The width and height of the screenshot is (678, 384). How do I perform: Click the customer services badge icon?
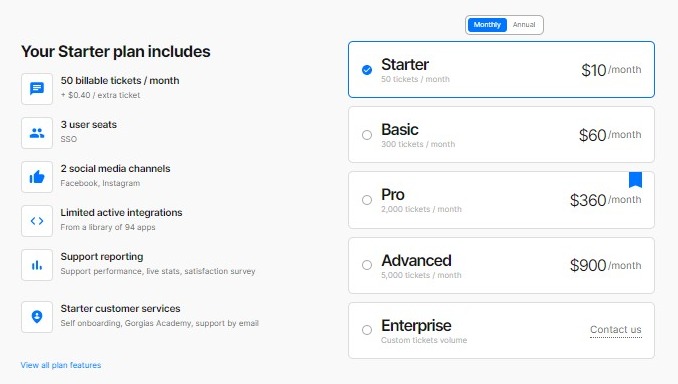[37, 317]
